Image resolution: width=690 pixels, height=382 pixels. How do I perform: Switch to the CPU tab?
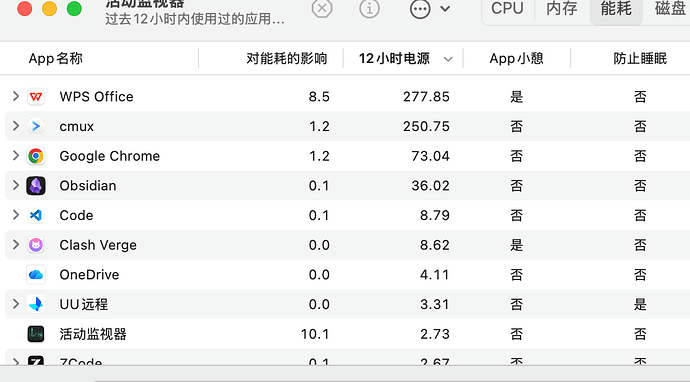[x=507, y=8]
